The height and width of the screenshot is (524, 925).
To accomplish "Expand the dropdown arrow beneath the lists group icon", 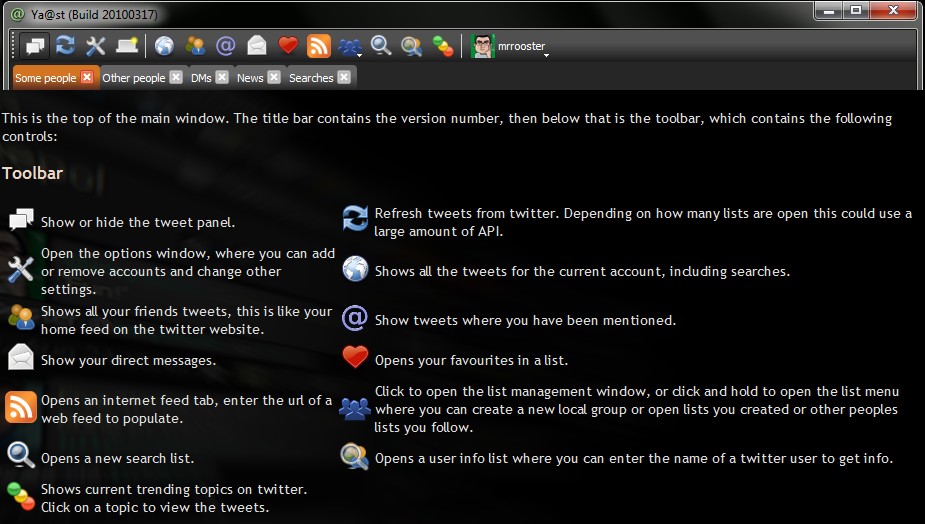I will [359, 55].
